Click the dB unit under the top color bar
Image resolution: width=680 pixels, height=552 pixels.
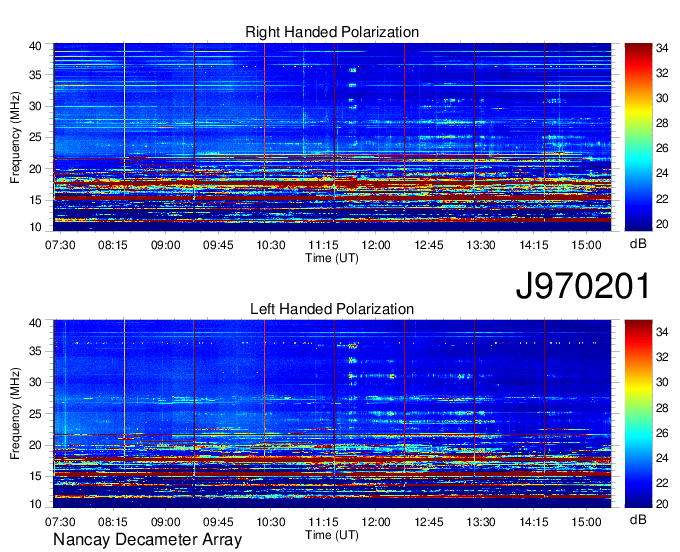638,244
